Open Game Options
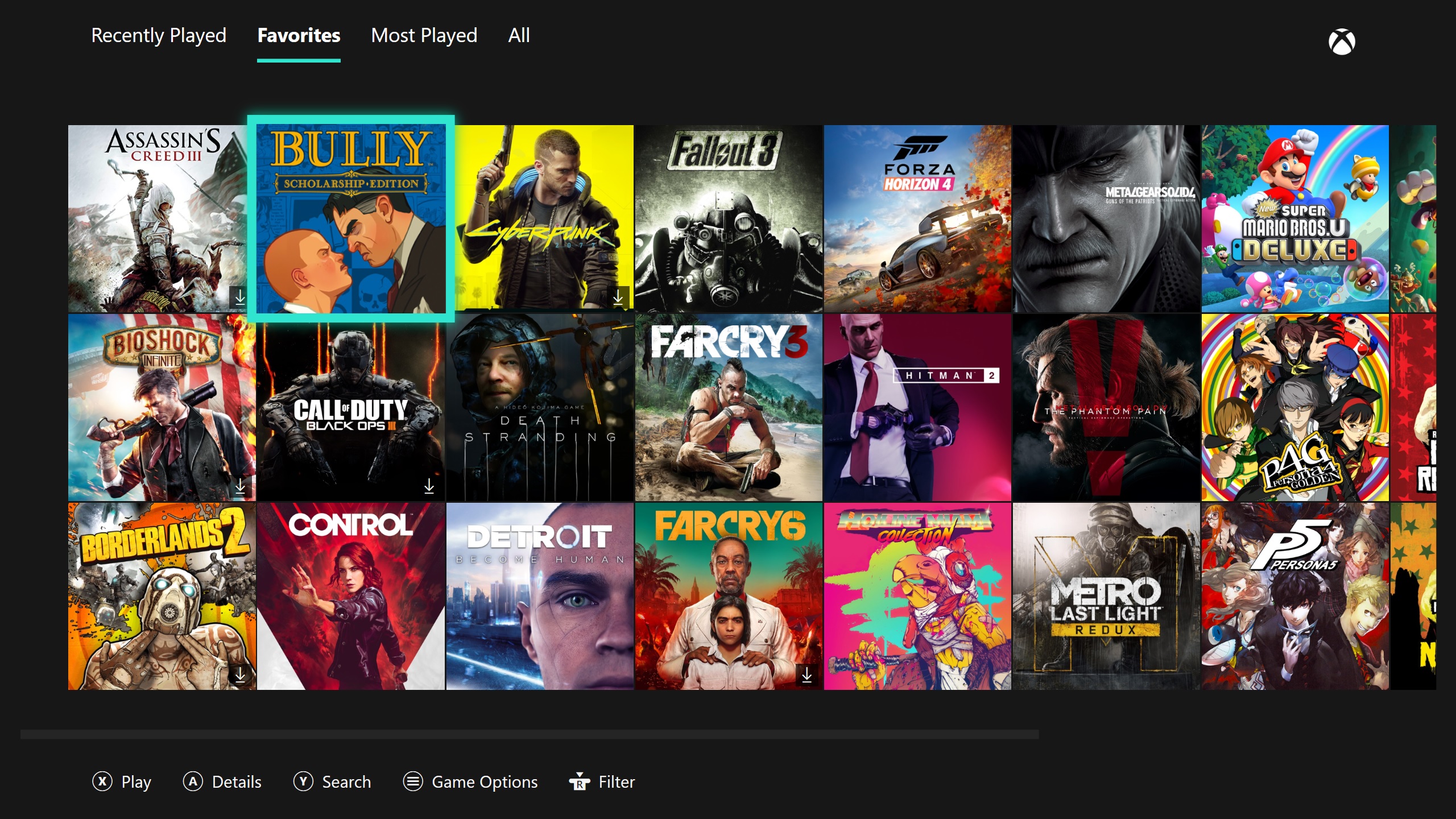Screen dimensions: 1456x819 [485, 782]
